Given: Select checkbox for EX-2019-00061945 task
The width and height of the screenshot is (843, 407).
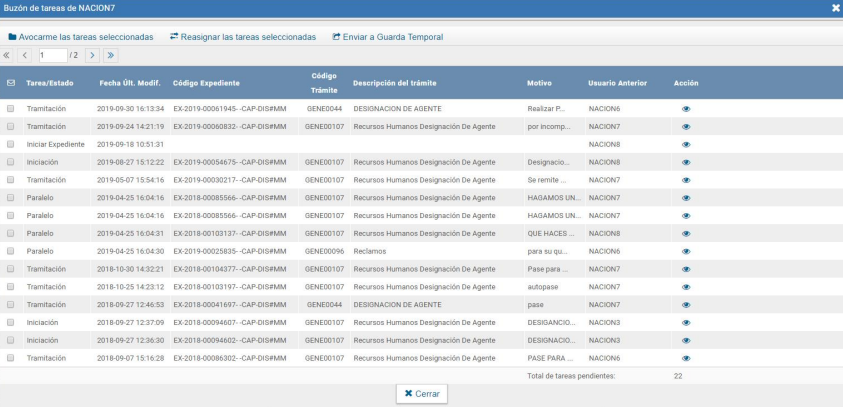Looking at the screenshot, I should pos(11,108).
